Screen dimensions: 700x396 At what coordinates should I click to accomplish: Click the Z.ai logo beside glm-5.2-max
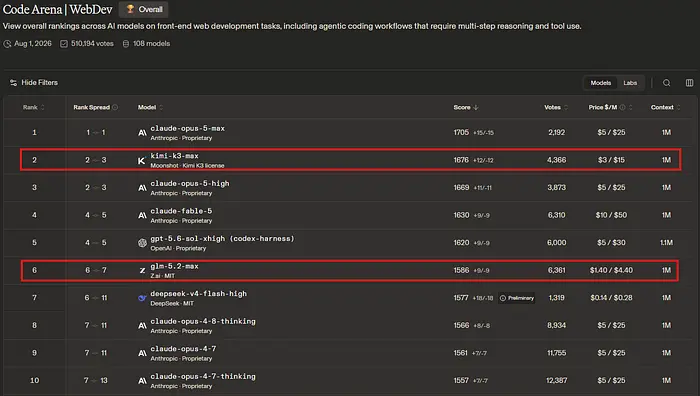point(142,271)
